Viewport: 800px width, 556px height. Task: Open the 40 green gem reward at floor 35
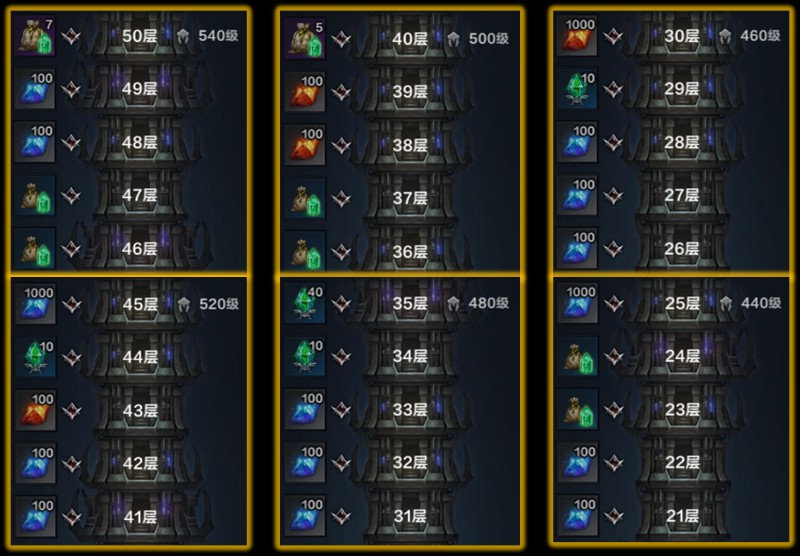[x=305, y=304]
